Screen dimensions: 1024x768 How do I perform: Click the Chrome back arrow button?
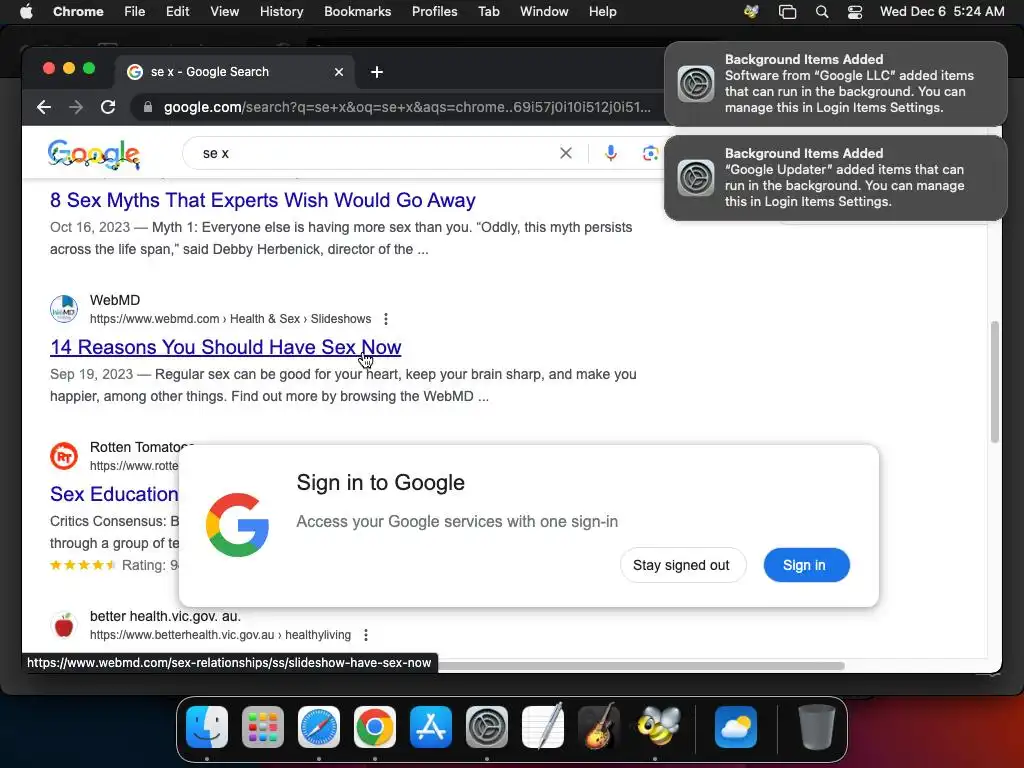pos(44,107)
